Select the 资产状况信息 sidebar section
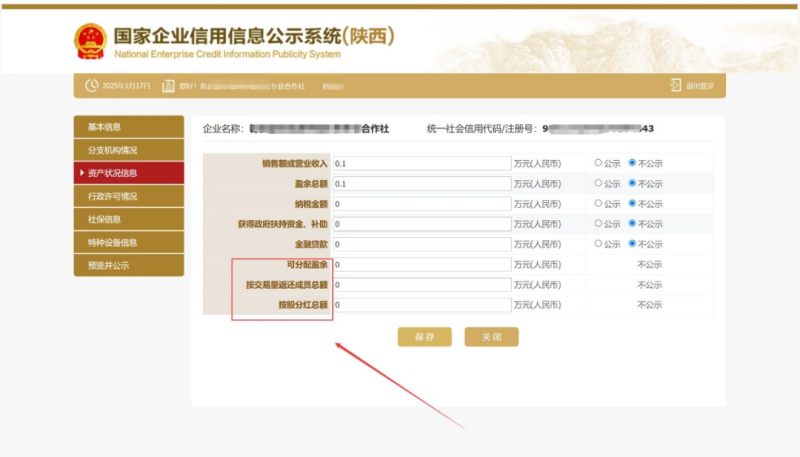This screenshot has height=457, width=800. click(129, 173)
